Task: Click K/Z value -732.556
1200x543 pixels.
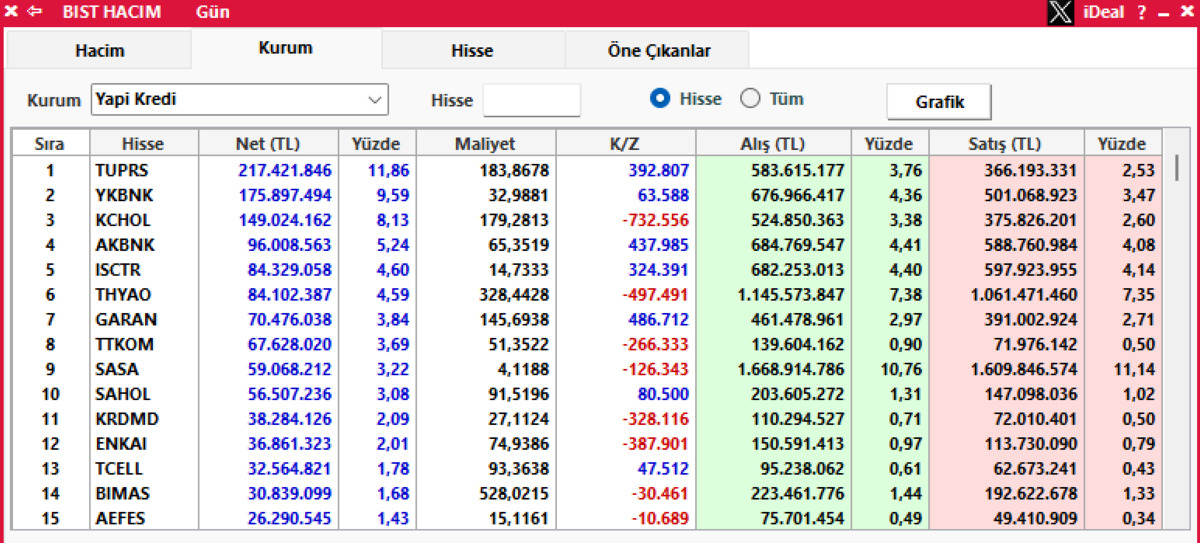Action: [655, 220]
